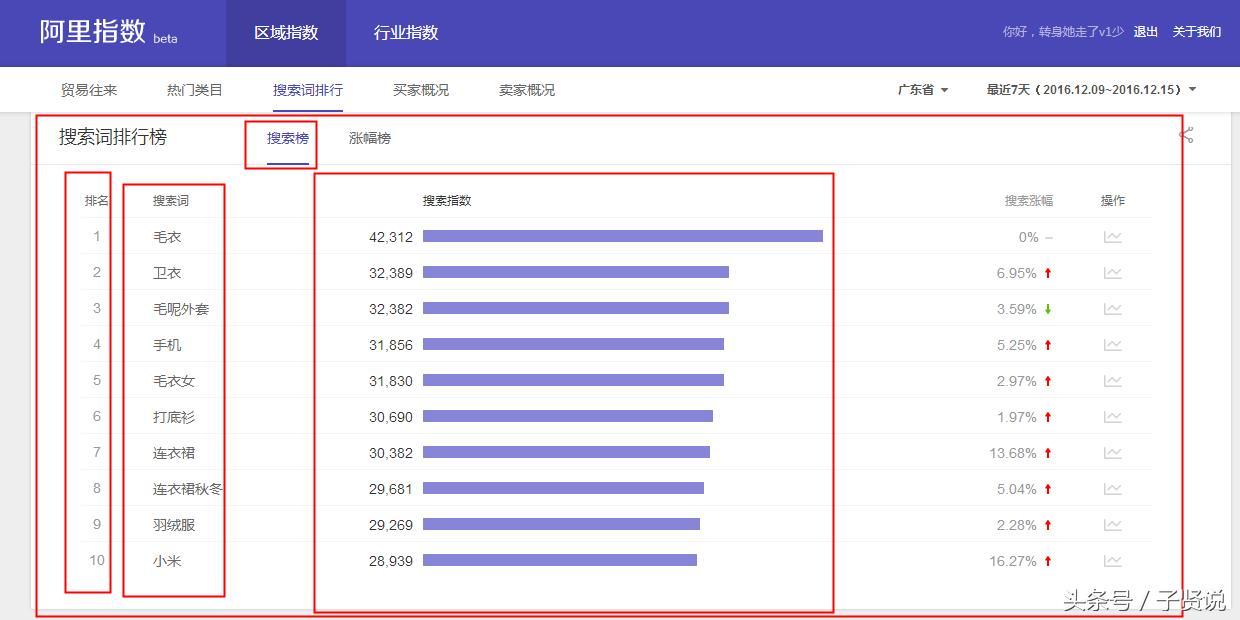This screenshot has width=1240, height=620.
Task: Switch to 涨幅榜 ranking tab
Action: (x=370, y=138)
